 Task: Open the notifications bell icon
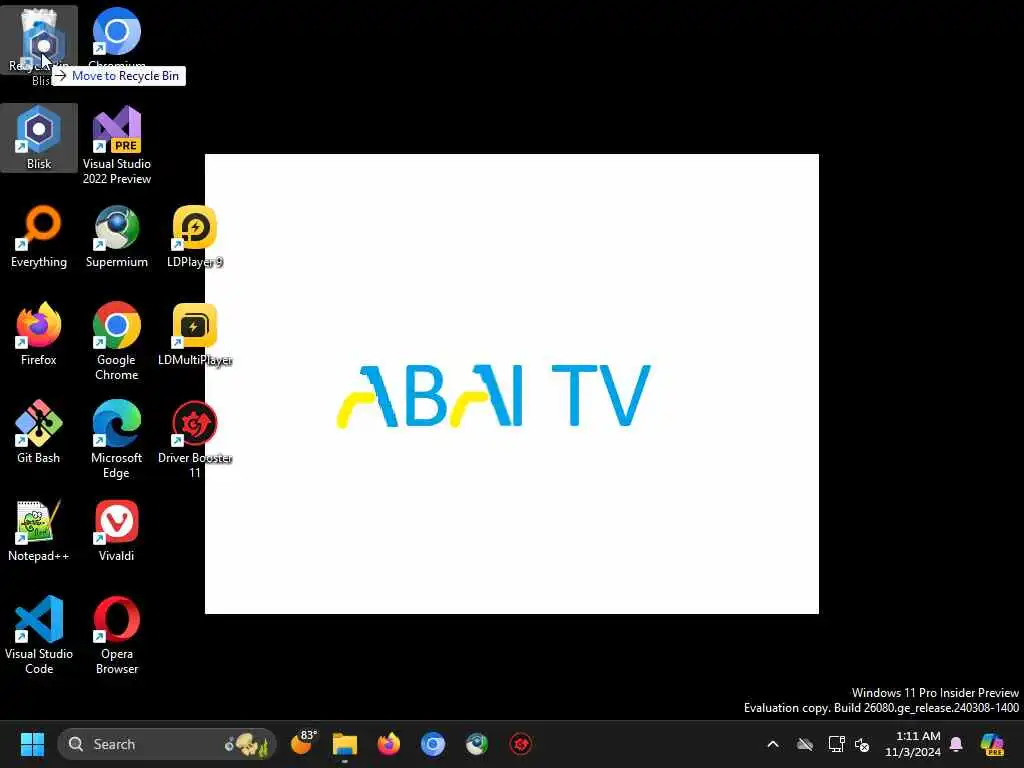956,744
